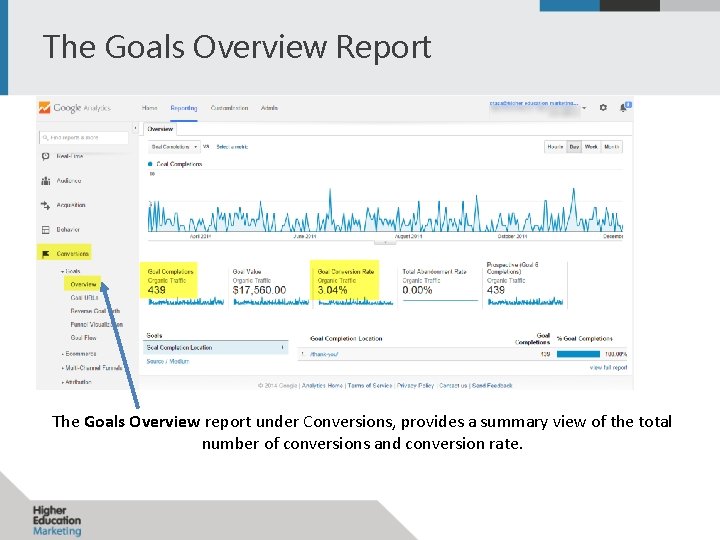Open Privacy Policy footer link
720x540 pixels.
[x=415, y=386]
